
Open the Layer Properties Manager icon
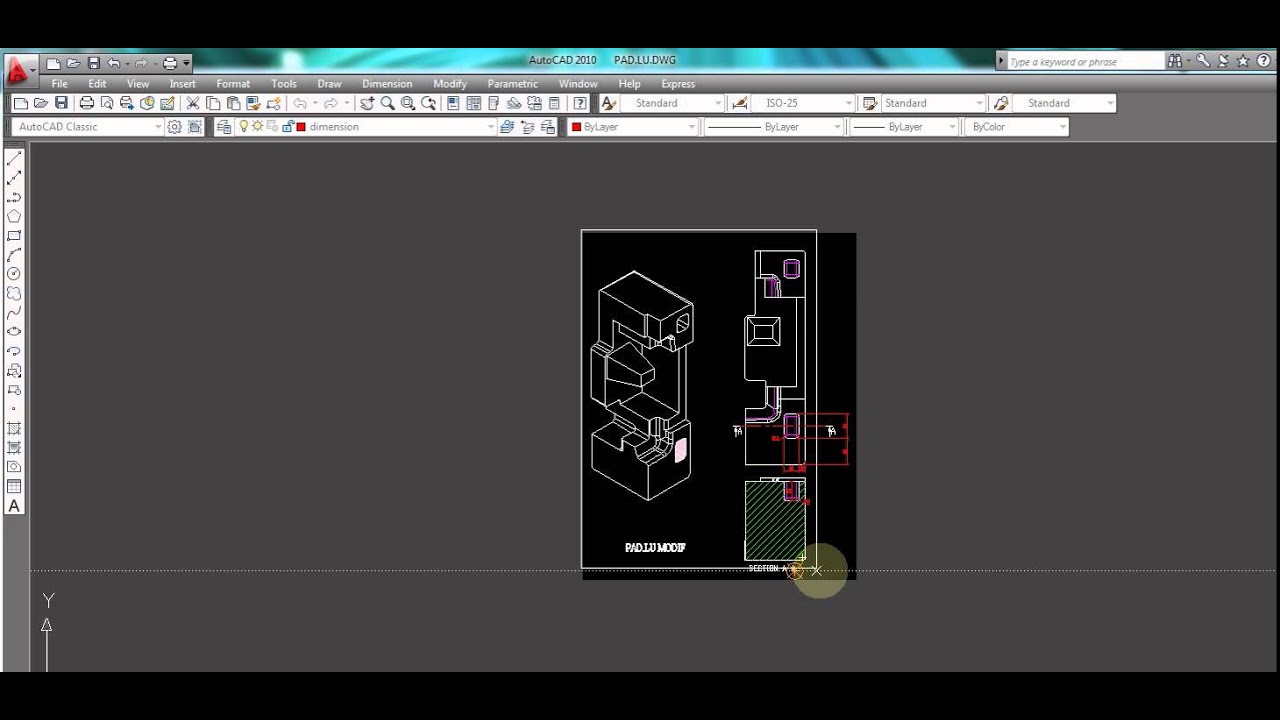pyautogui.click(x=223, y=127)
